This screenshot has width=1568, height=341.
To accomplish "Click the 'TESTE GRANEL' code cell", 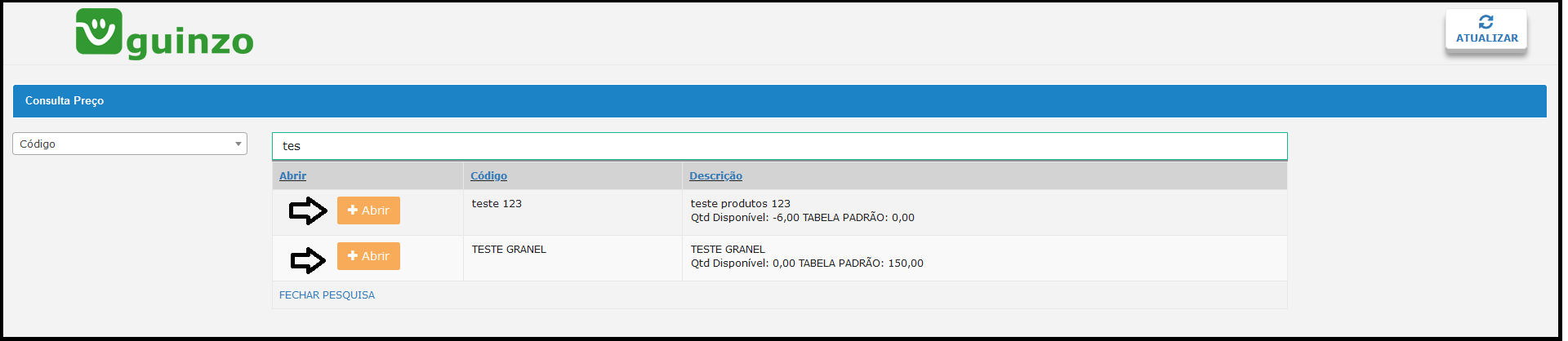I will coord(509,249).
